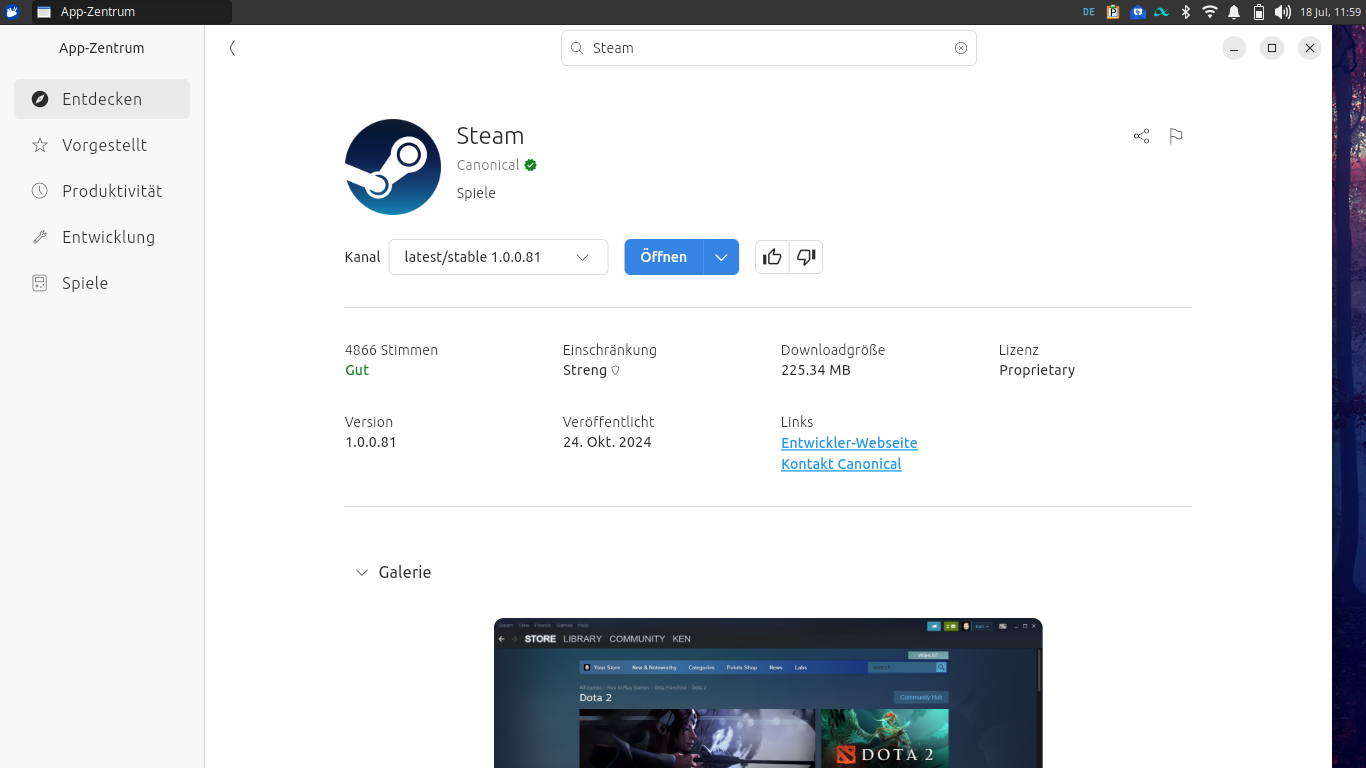This screenshot has width=1366, height=768.
Task: Open the clipboard manager tray icon
Action: click(1113, 12)
